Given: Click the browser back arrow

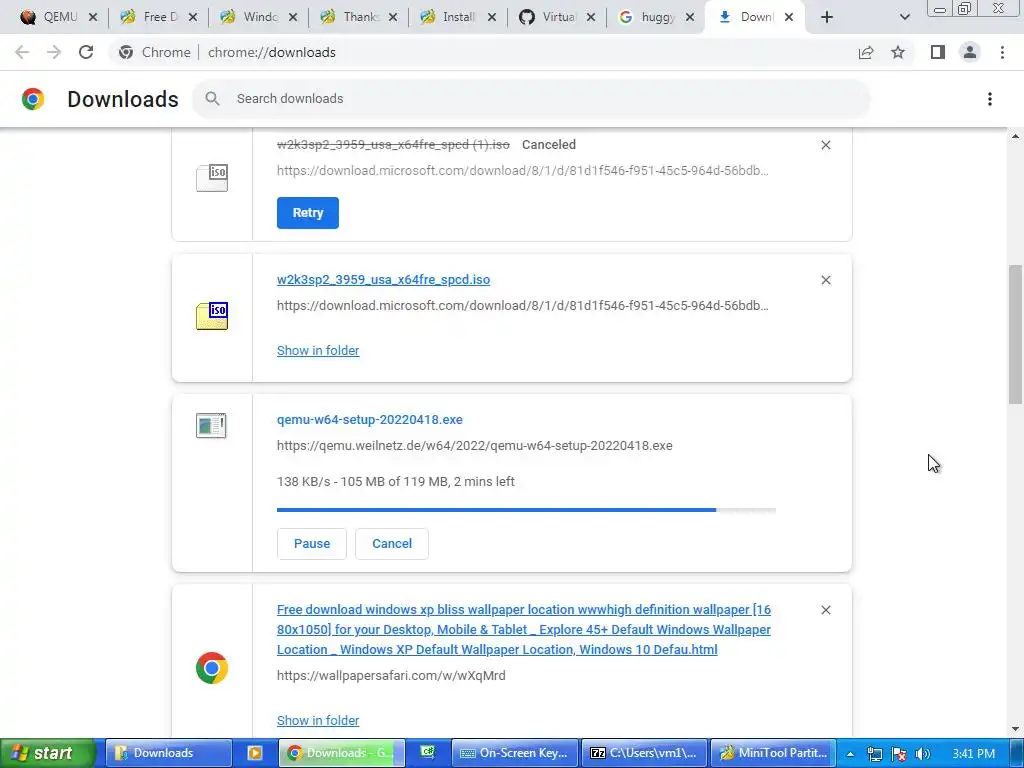Looking at the screenshot, I should [22, 52].
